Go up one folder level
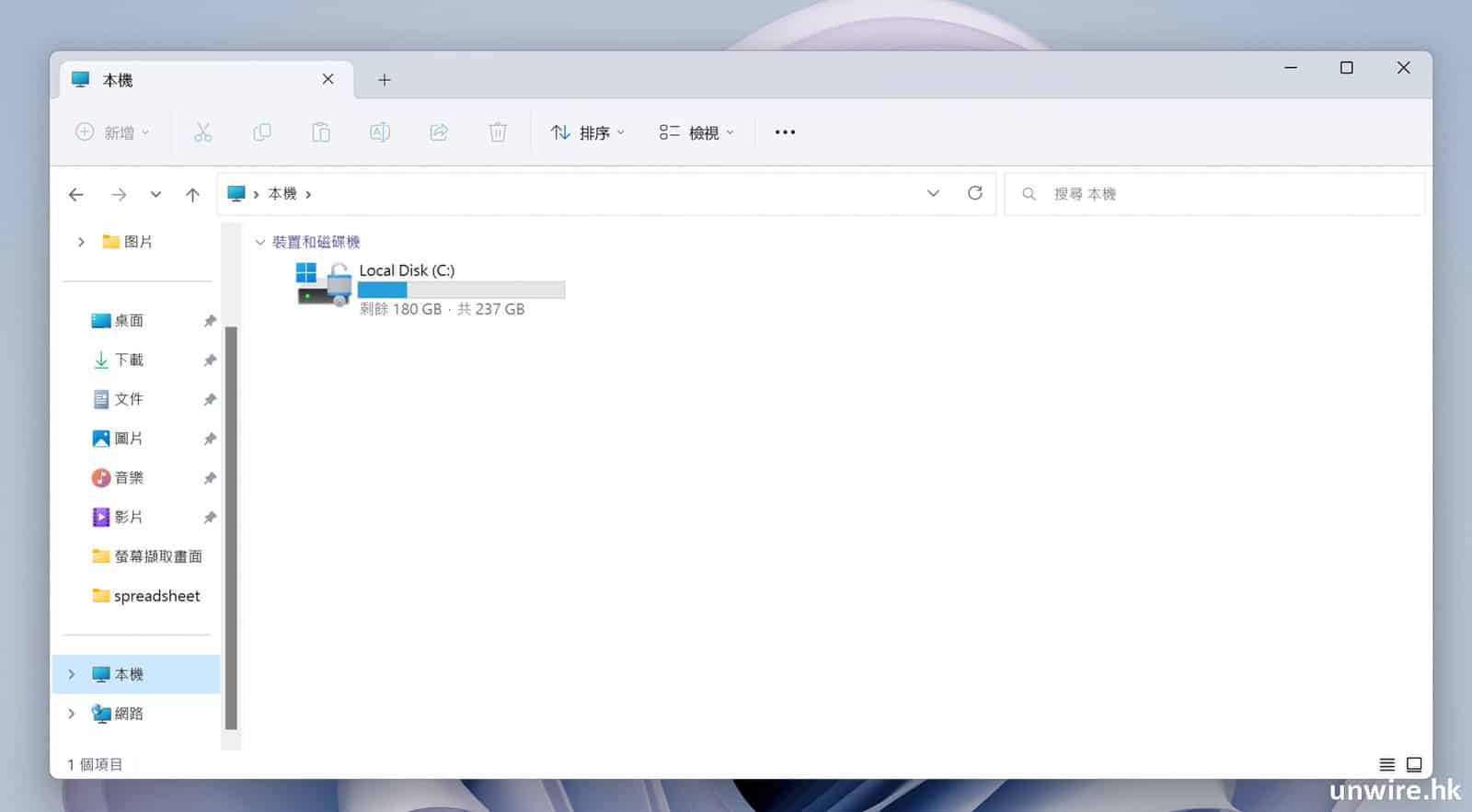Image resolution: width=1472 pixels, height=812 pixels. click(192, 195)
